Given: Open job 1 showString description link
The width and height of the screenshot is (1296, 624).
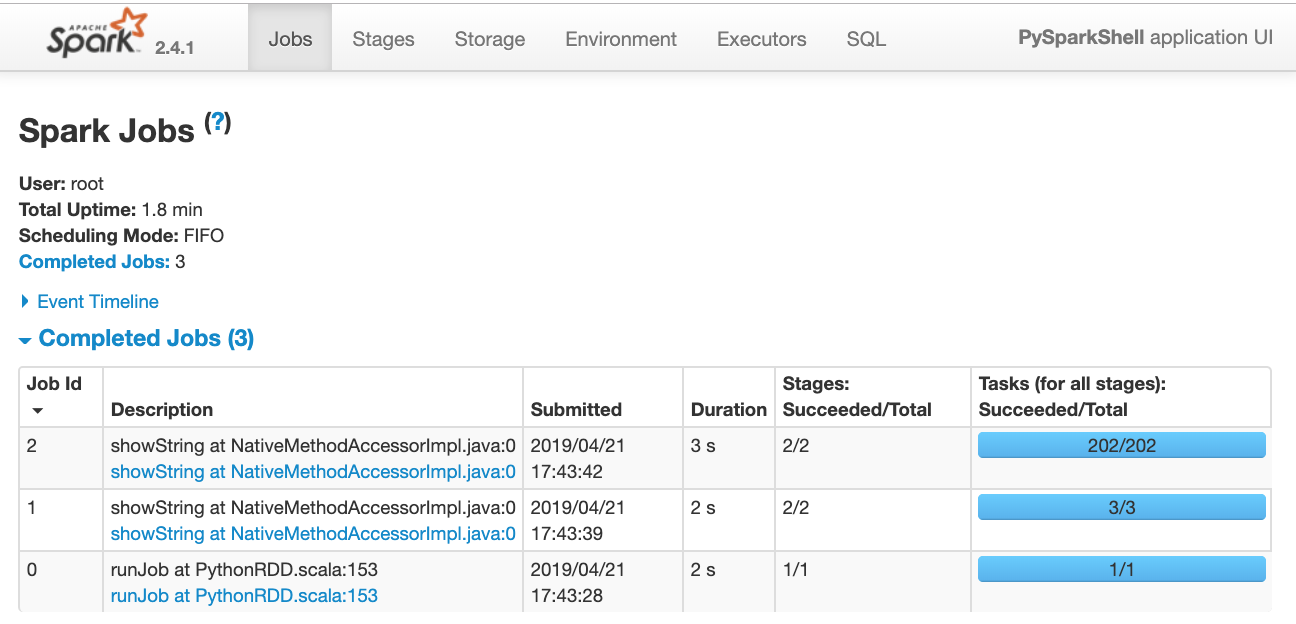Looking at the screenshot, I should [313, 534].
